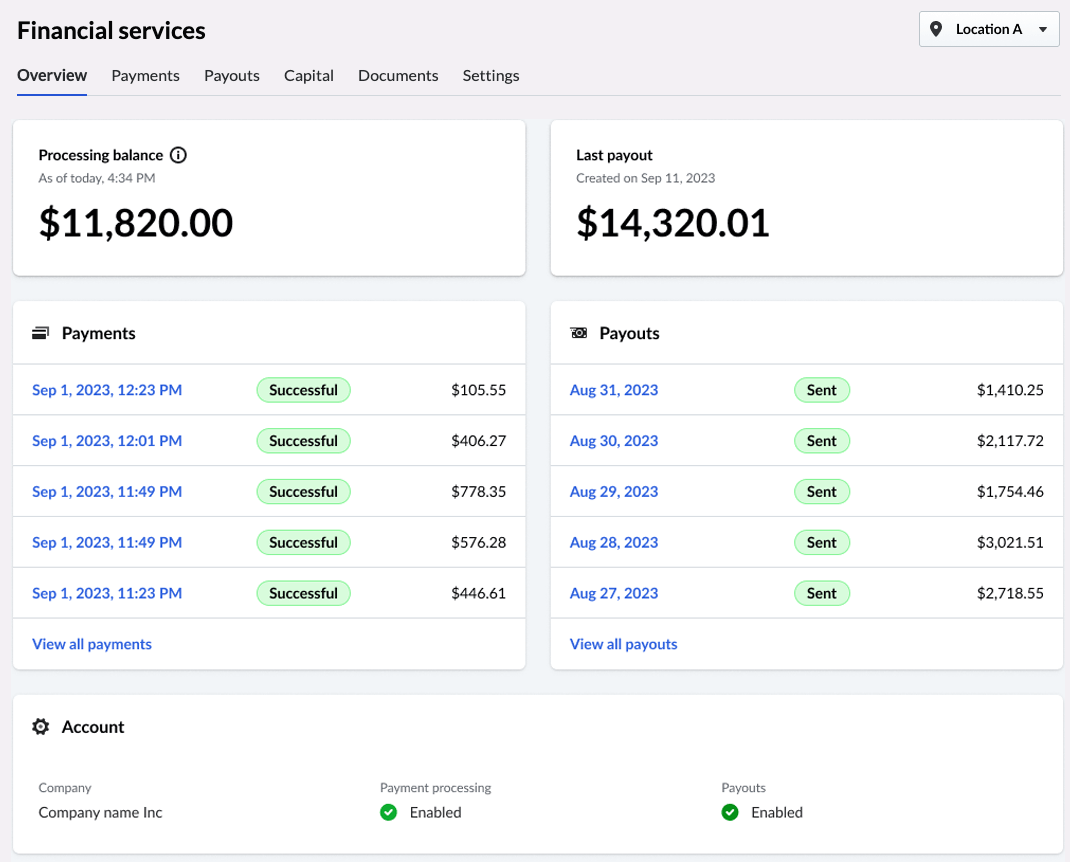
Task: Click the Payments card stack icon
Action: [39, 332]
